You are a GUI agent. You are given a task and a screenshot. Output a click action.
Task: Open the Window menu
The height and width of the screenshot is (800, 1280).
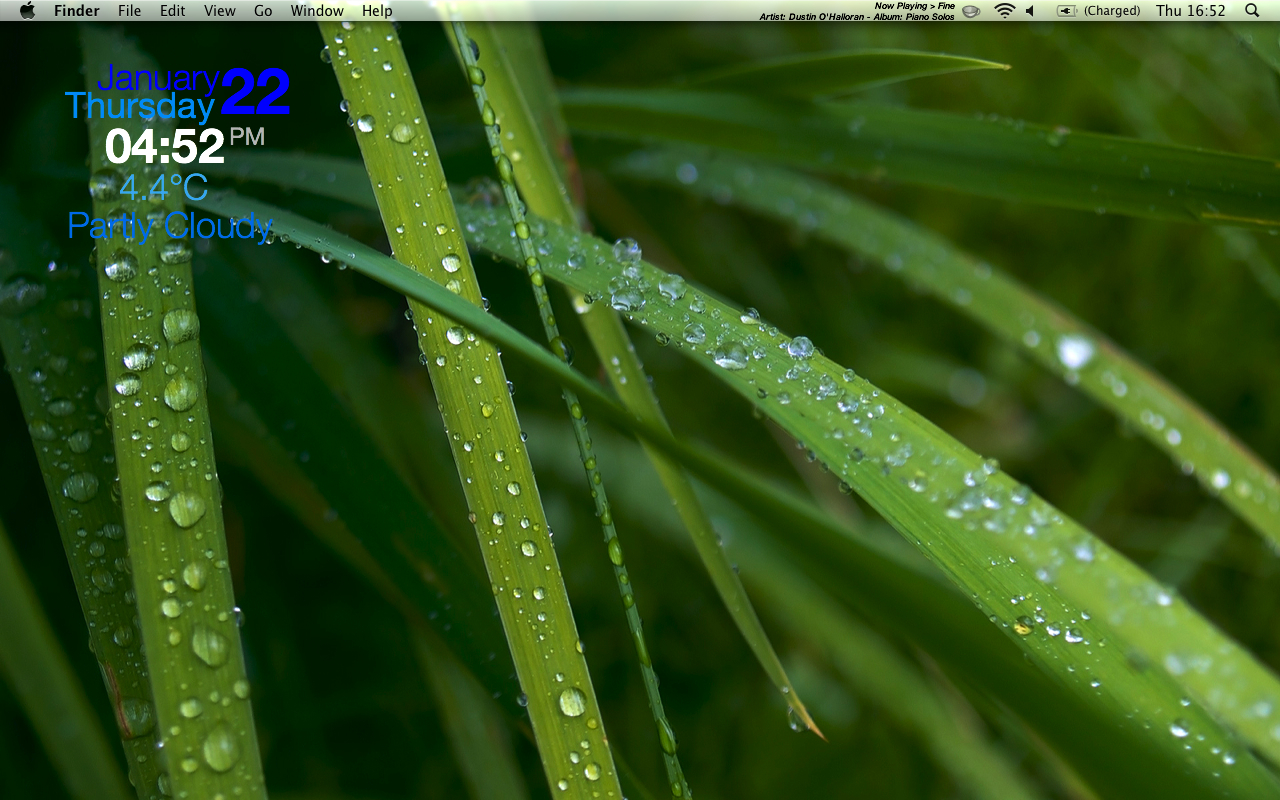317,11
